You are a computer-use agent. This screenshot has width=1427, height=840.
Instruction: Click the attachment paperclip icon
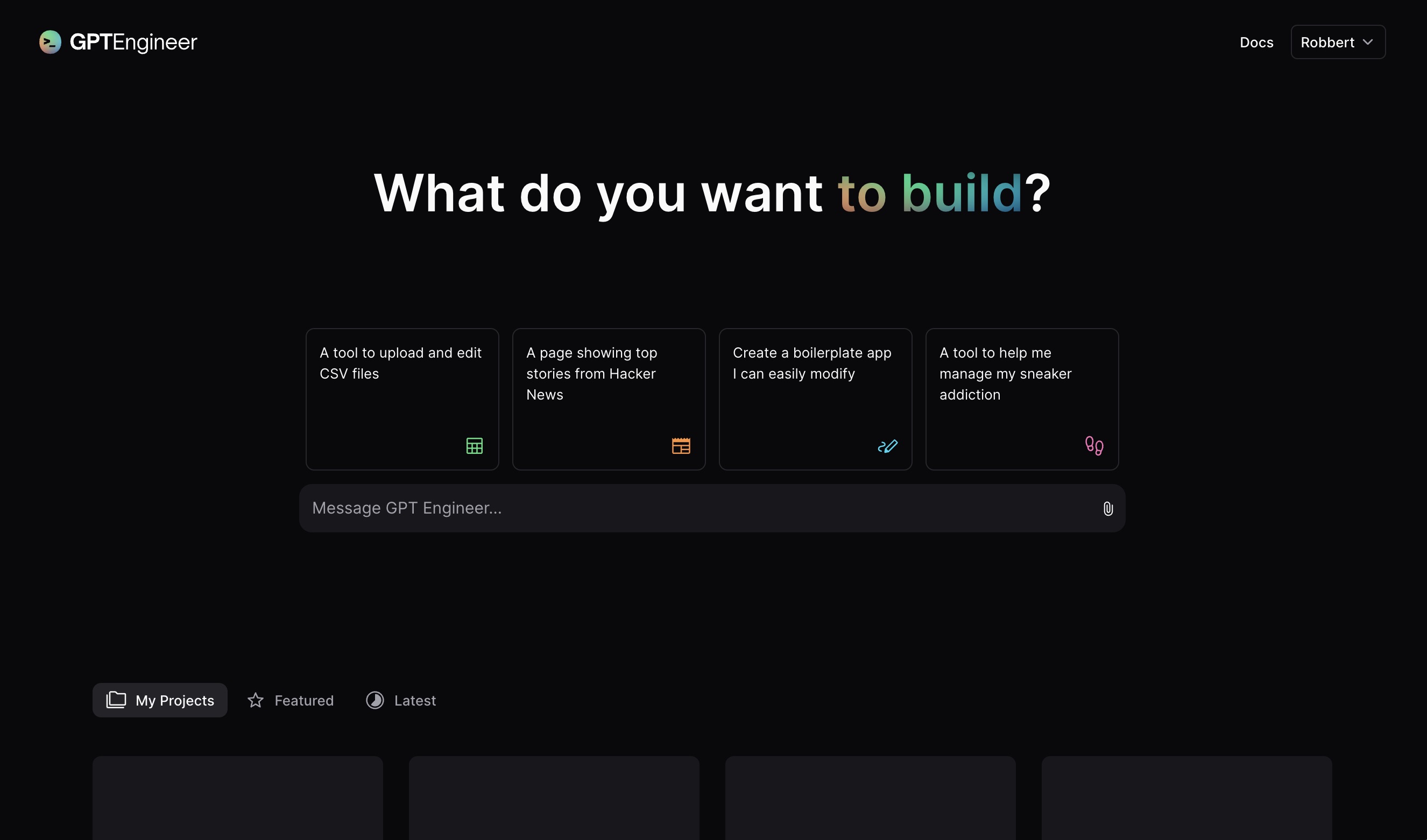coord(1108,508)
